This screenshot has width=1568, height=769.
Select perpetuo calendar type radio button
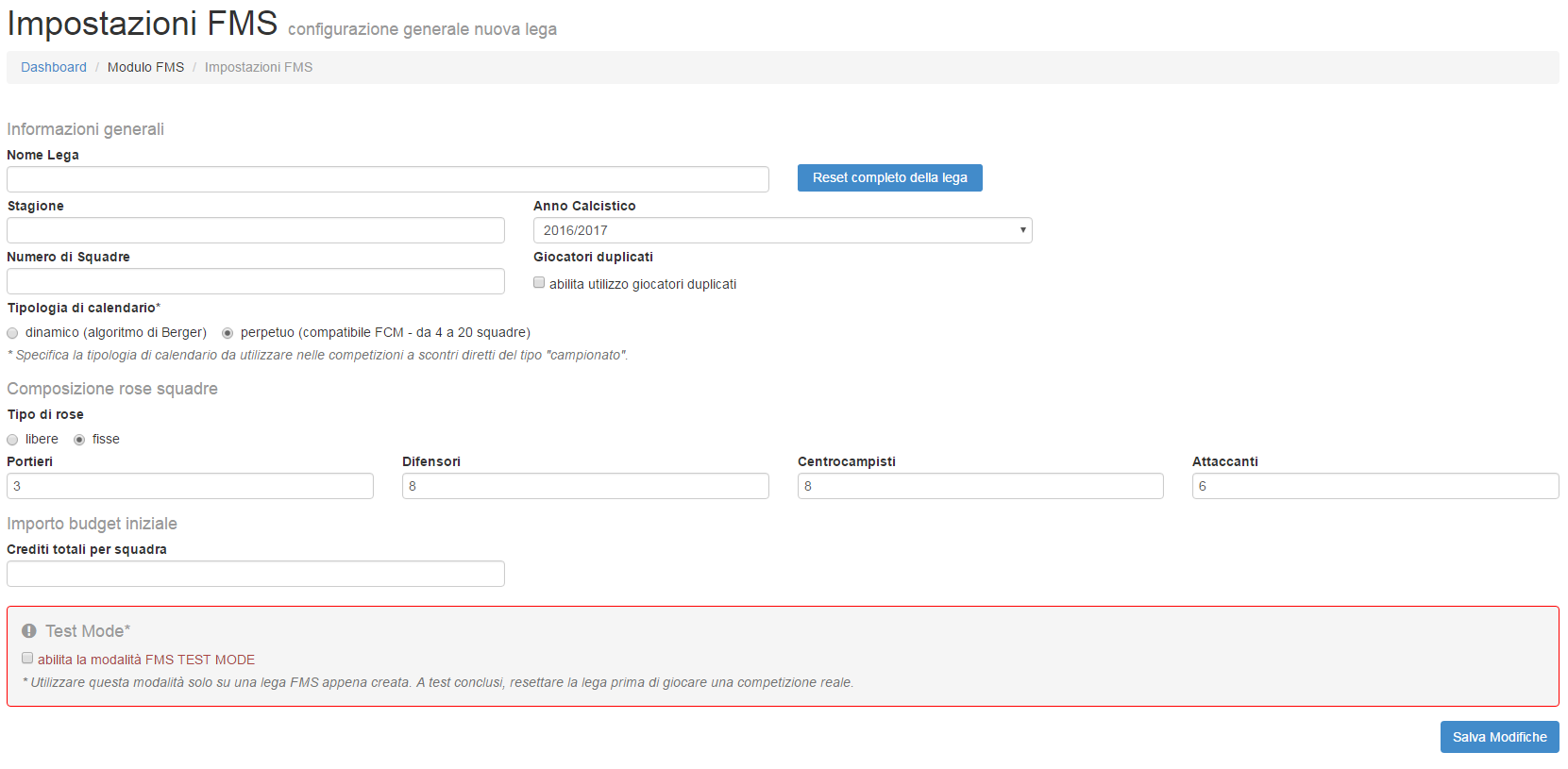click(x=228, y=333)
